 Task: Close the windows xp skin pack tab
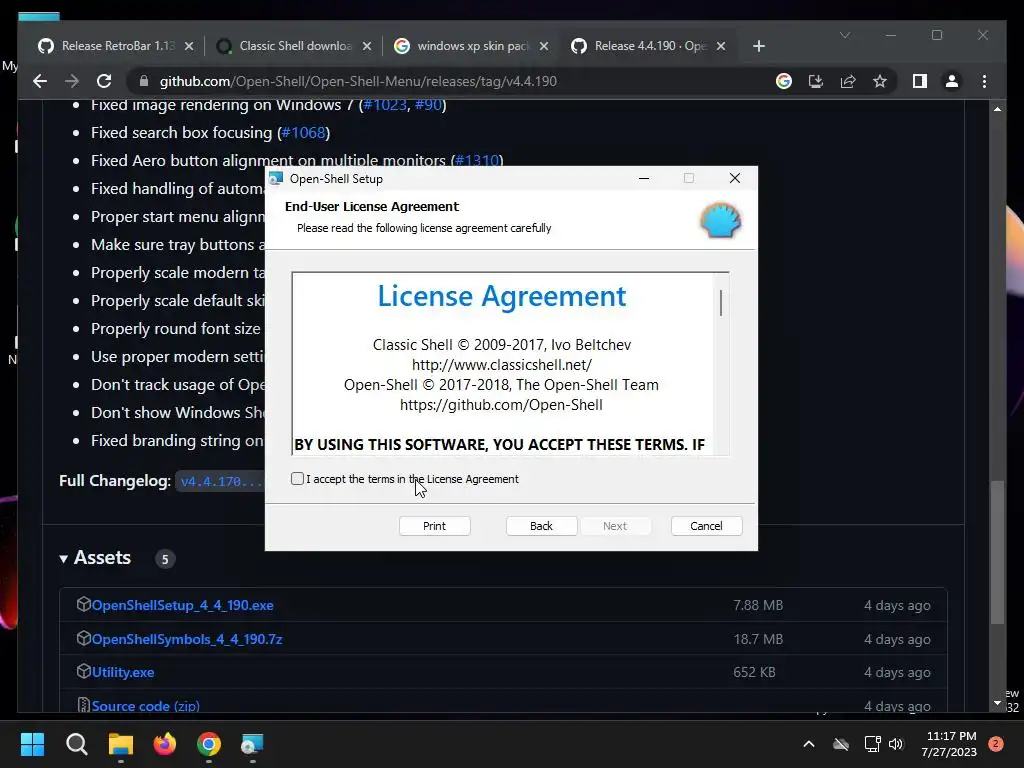544,46
